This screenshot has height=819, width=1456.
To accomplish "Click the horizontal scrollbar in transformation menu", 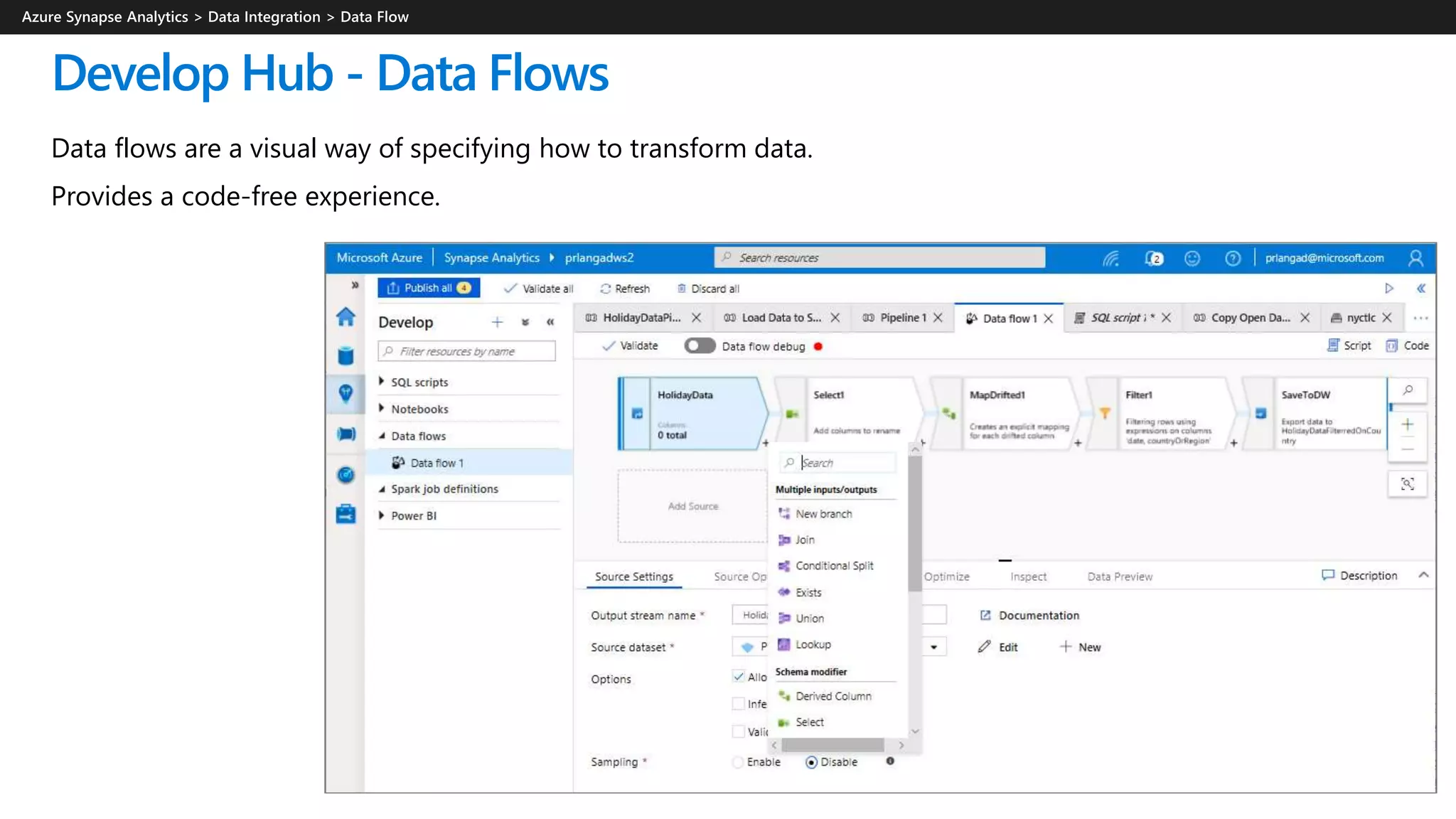I will tap(833, 745).
